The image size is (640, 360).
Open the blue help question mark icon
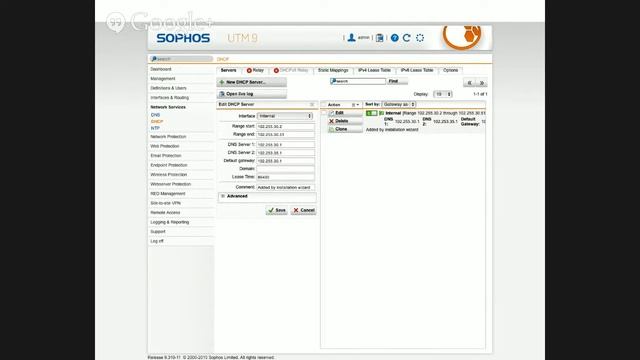point(394,38)
